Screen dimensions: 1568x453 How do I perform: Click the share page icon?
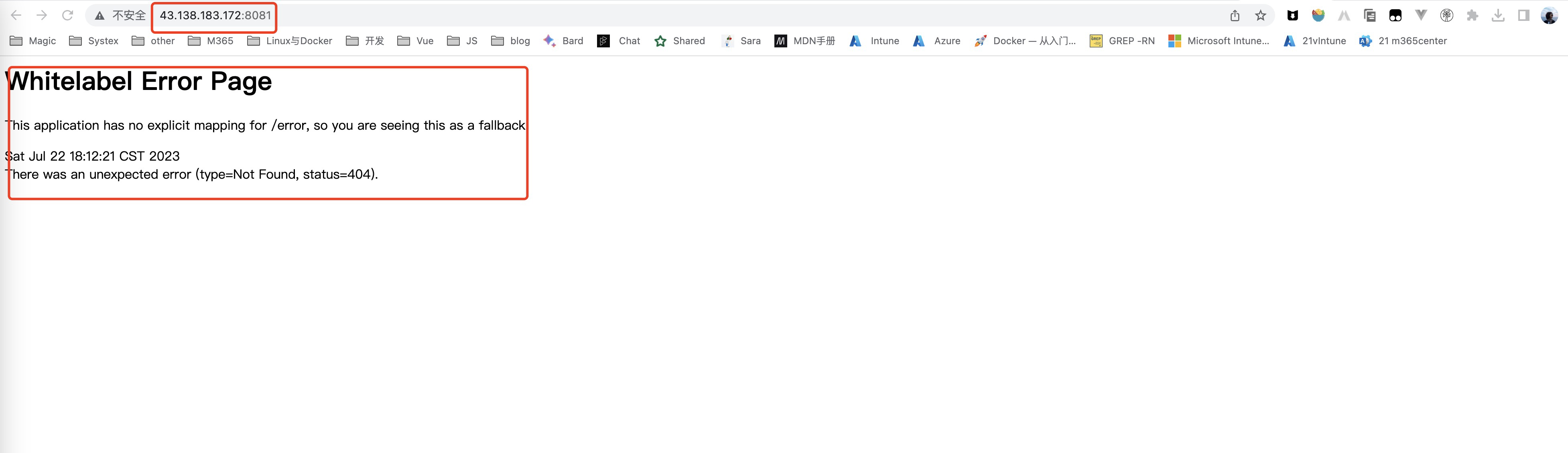[1235, 15]
